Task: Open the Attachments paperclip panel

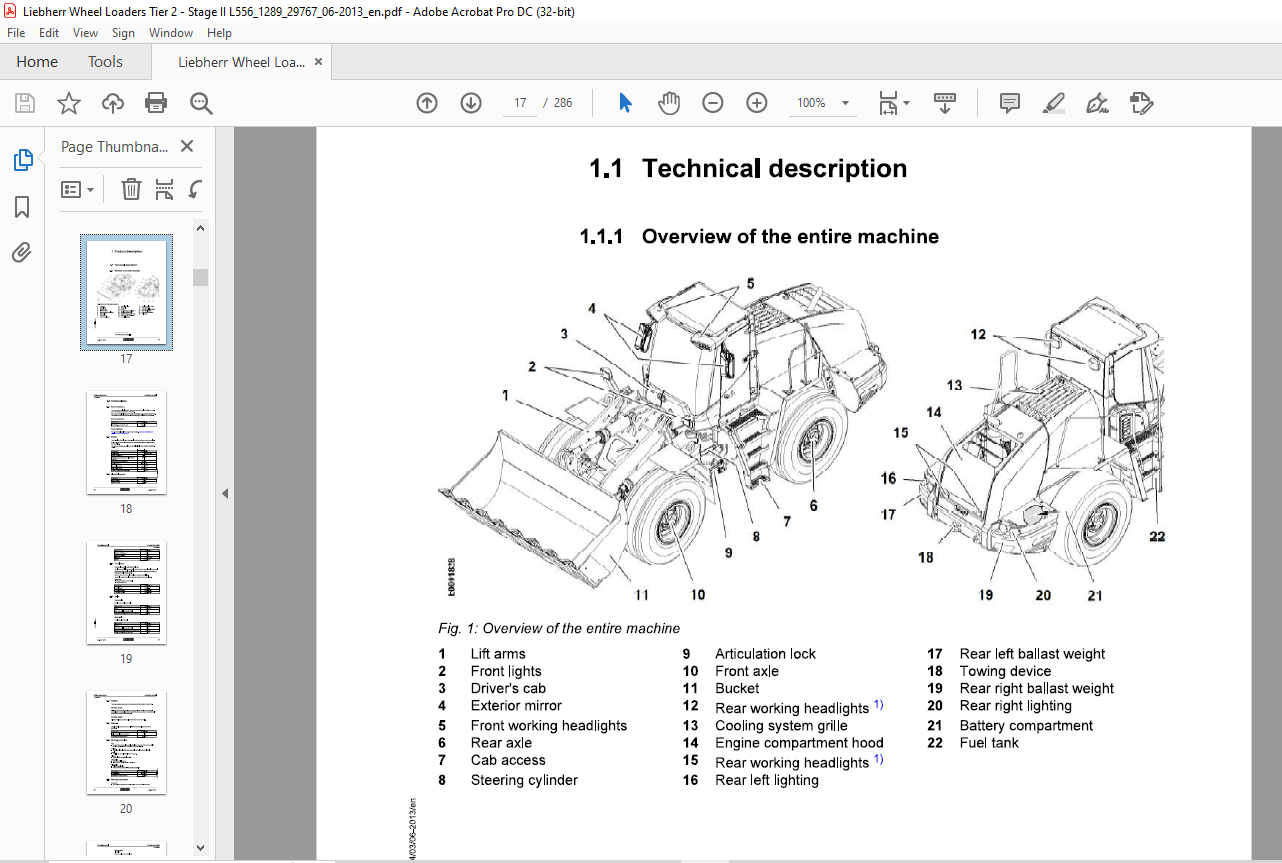Action: click(22, 253)
